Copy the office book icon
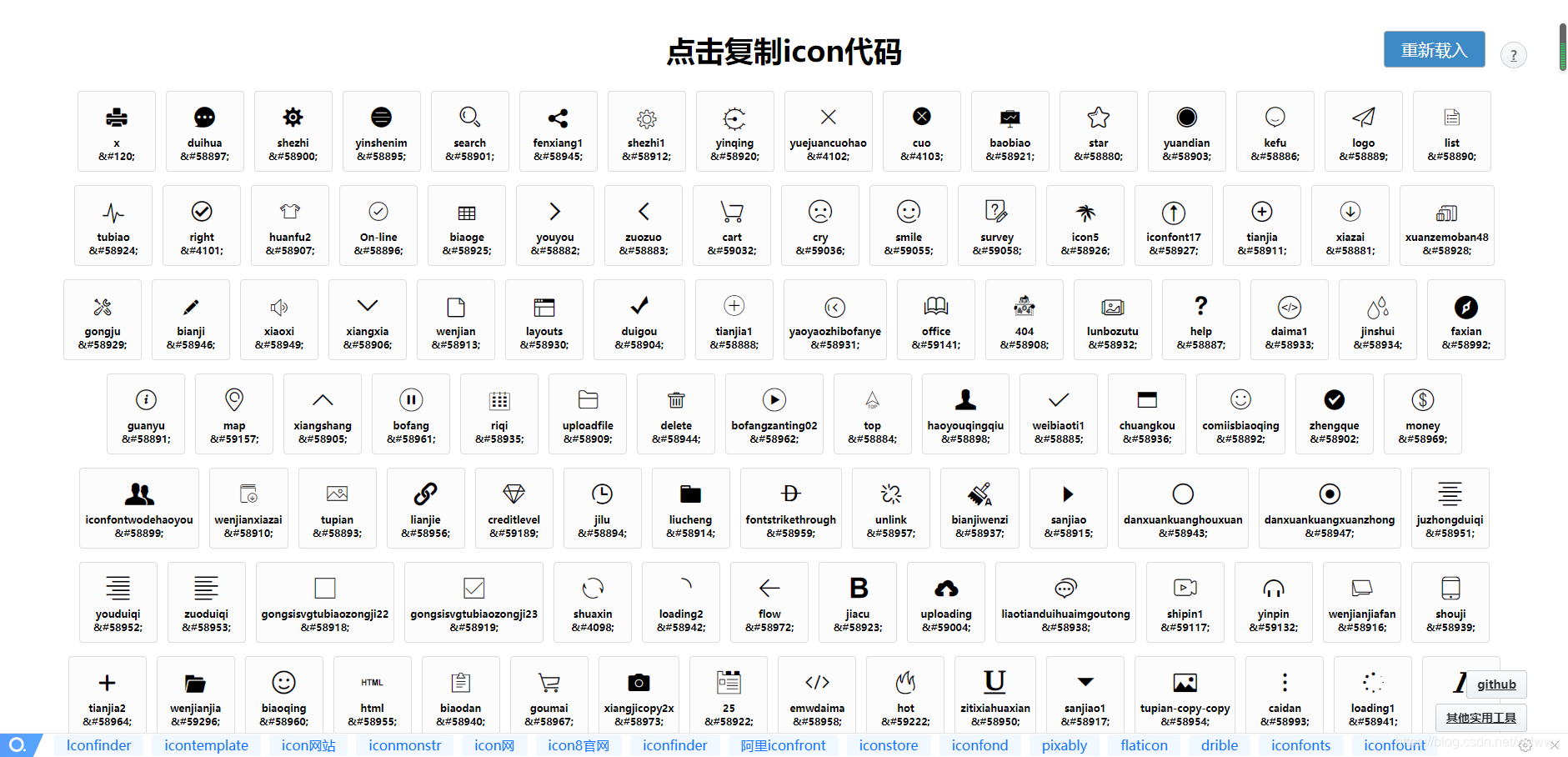The image size is (1568, 757). click(x=935, y=319)
